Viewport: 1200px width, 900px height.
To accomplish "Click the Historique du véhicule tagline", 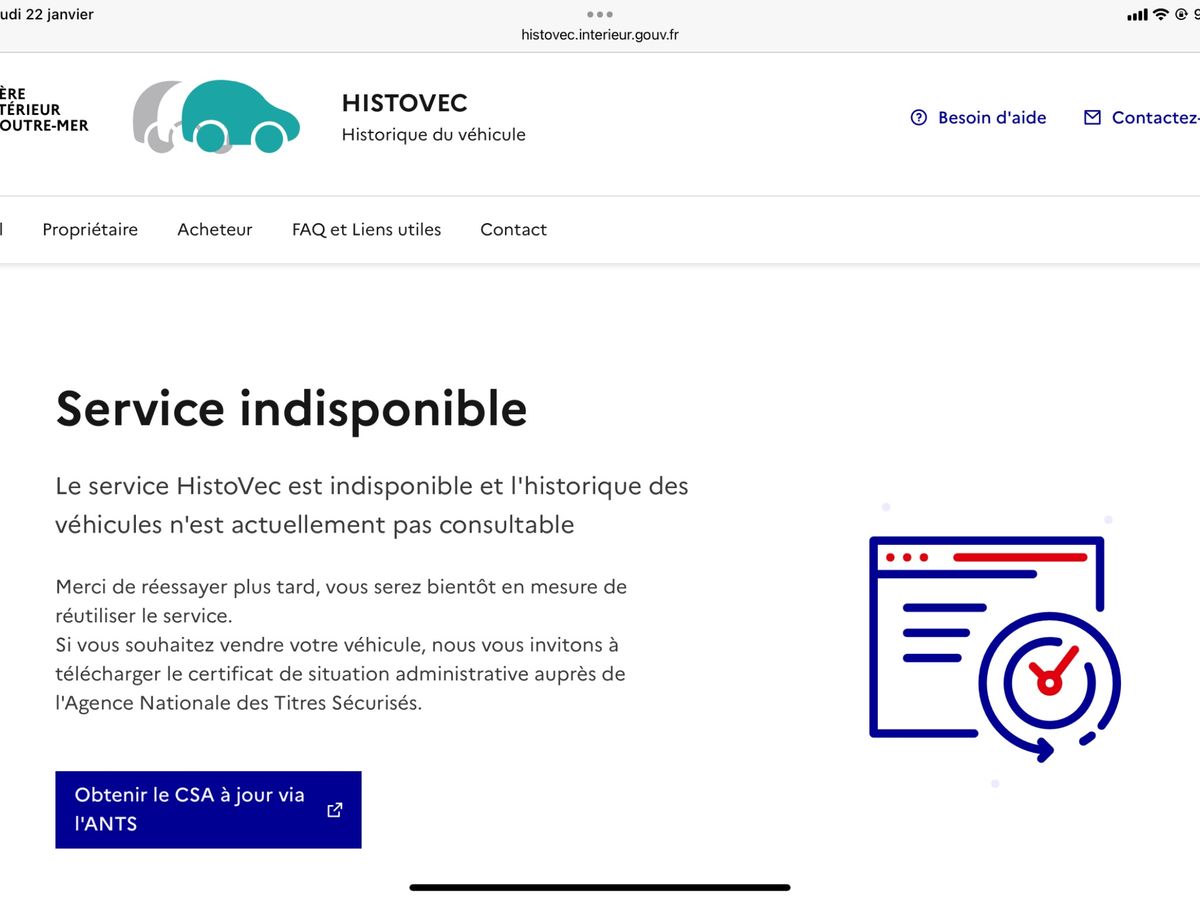I will click(x=433, y=134).
